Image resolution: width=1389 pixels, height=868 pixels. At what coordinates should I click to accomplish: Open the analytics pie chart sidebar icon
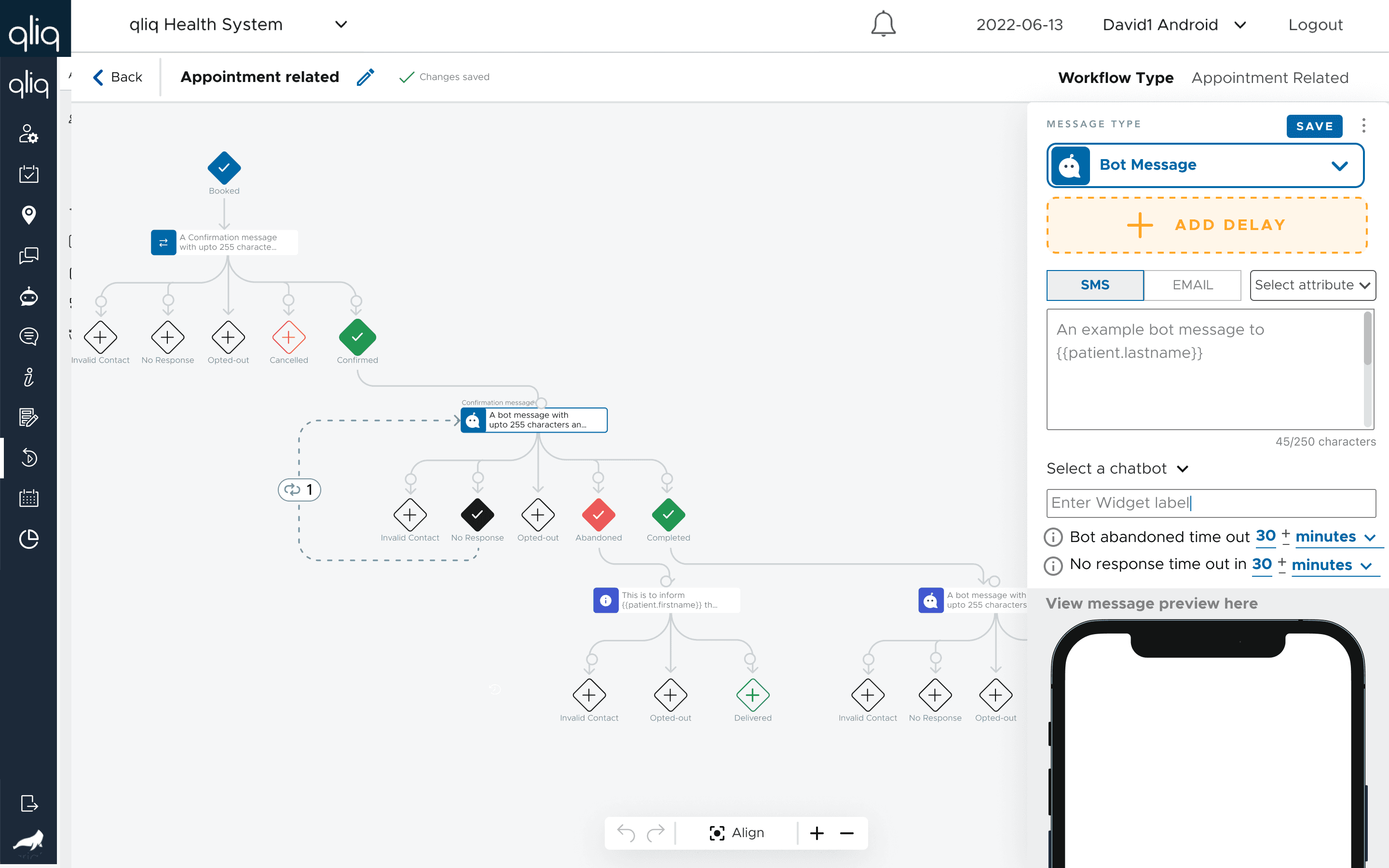tap(29, 539)
